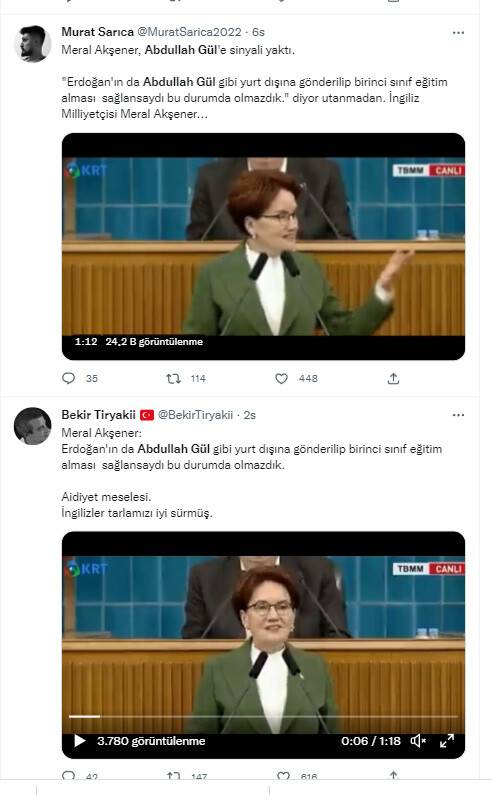The height and width of the screenshot is (795, 492).
Task: Open Bekir Tiryakii's profile avatar
Action: click(32, 426)
